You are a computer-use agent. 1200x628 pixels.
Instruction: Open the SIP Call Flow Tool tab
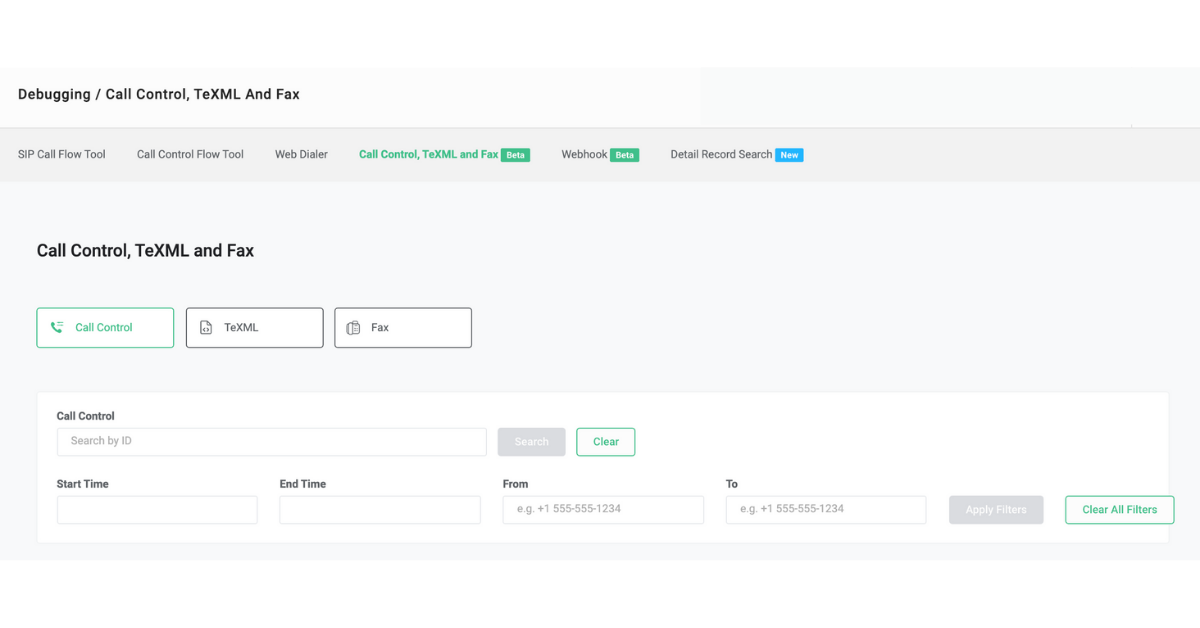pyautogui.click(x=62, y=154)
